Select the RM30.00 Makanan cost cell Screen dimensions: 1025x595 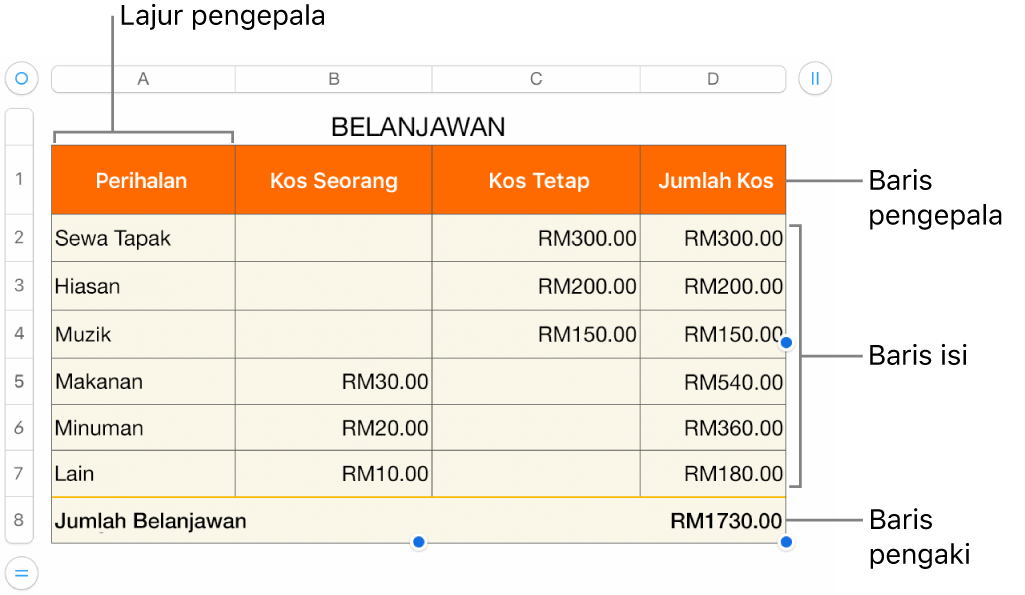pyautogui.click(x=334, y=381)
